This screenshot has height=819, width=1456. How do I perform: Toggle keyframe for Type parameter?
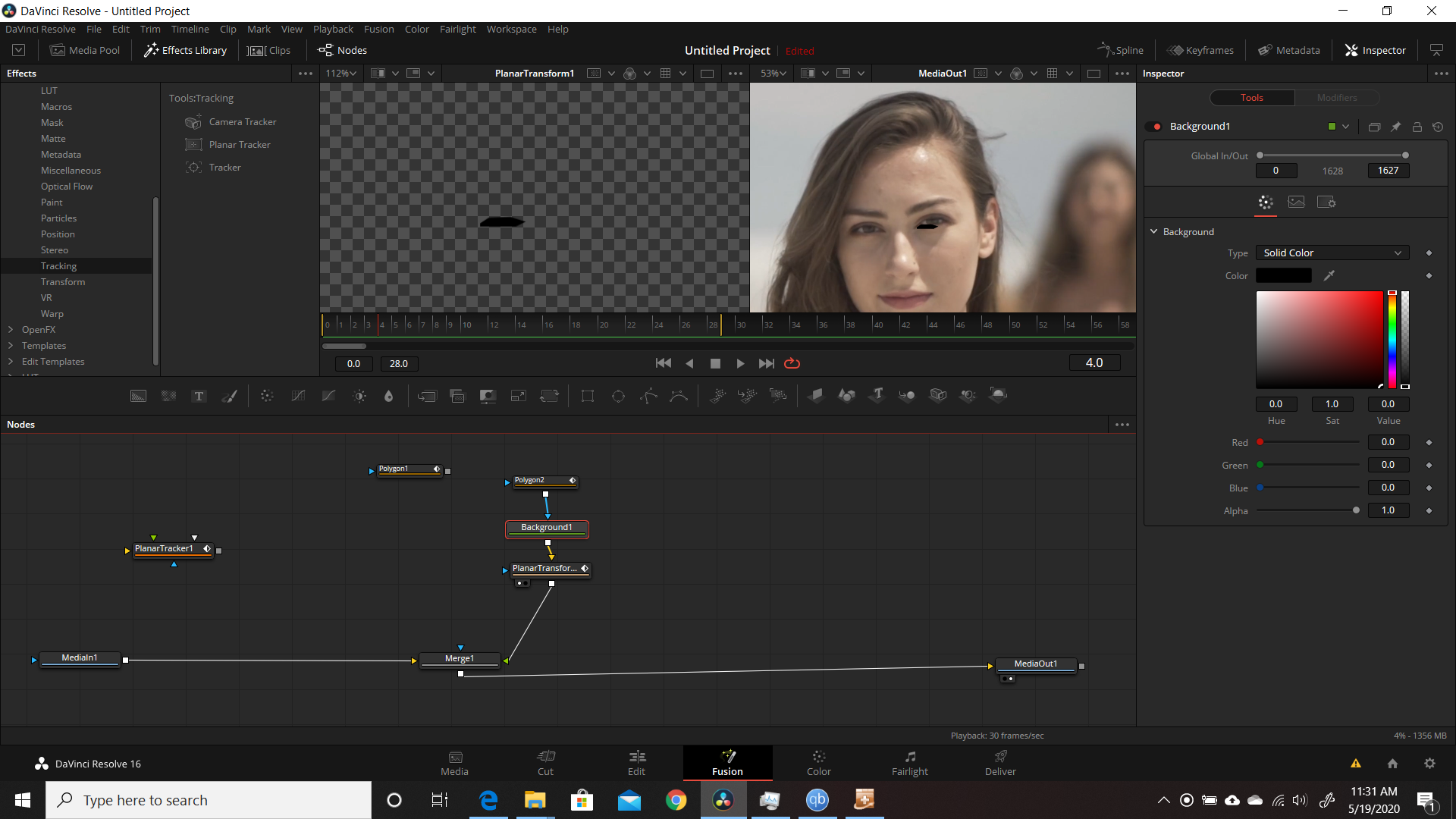(1429, 253)
